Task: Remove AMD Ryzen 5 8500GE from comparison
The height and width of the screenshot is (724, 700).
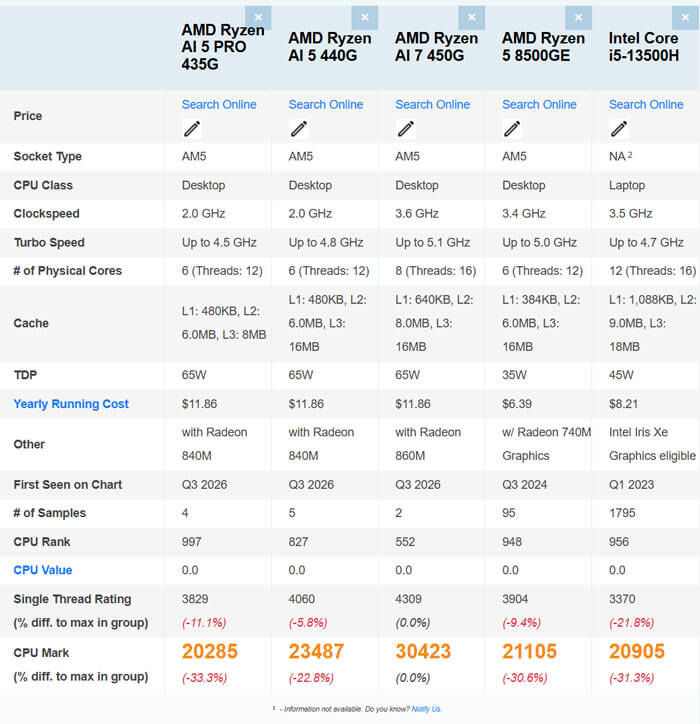Action: click(579, 18)
